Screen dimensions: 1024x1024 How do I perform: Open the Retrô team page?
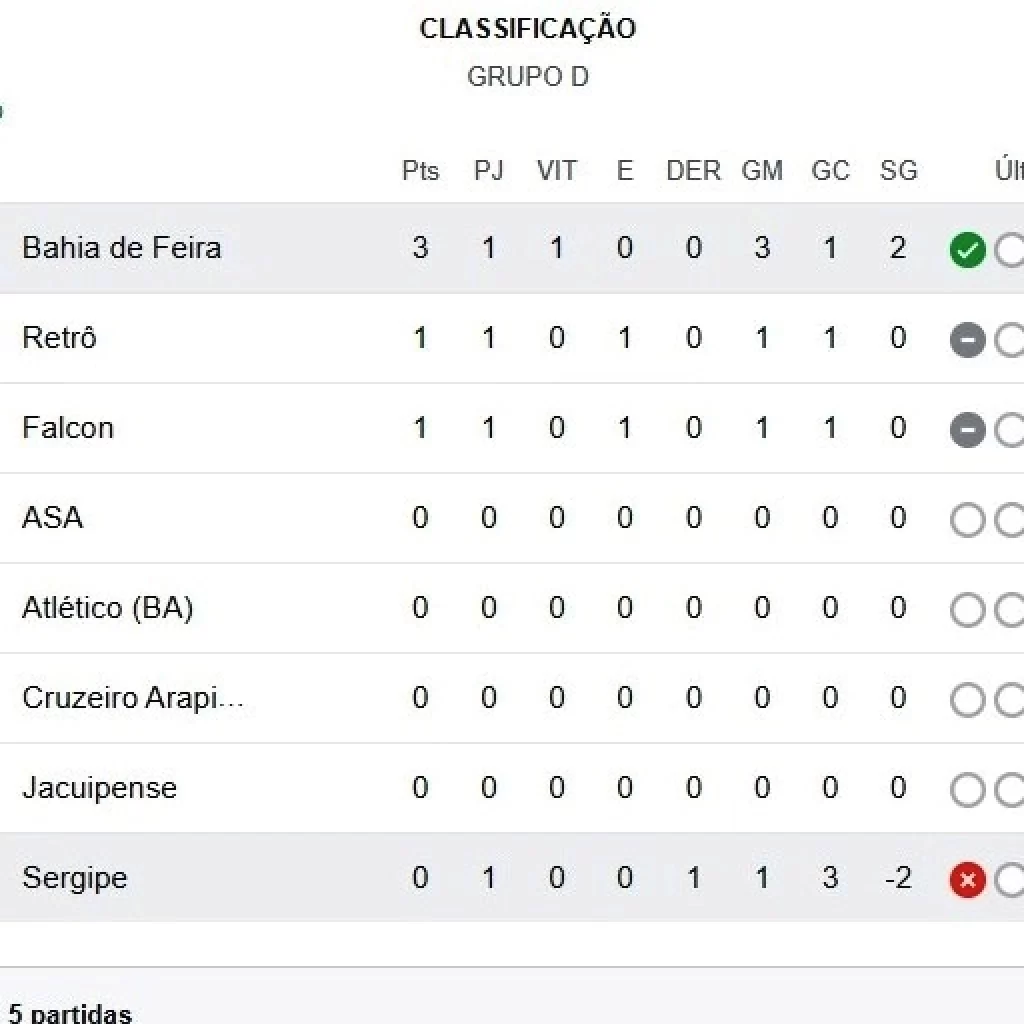[x=59, y=338]
